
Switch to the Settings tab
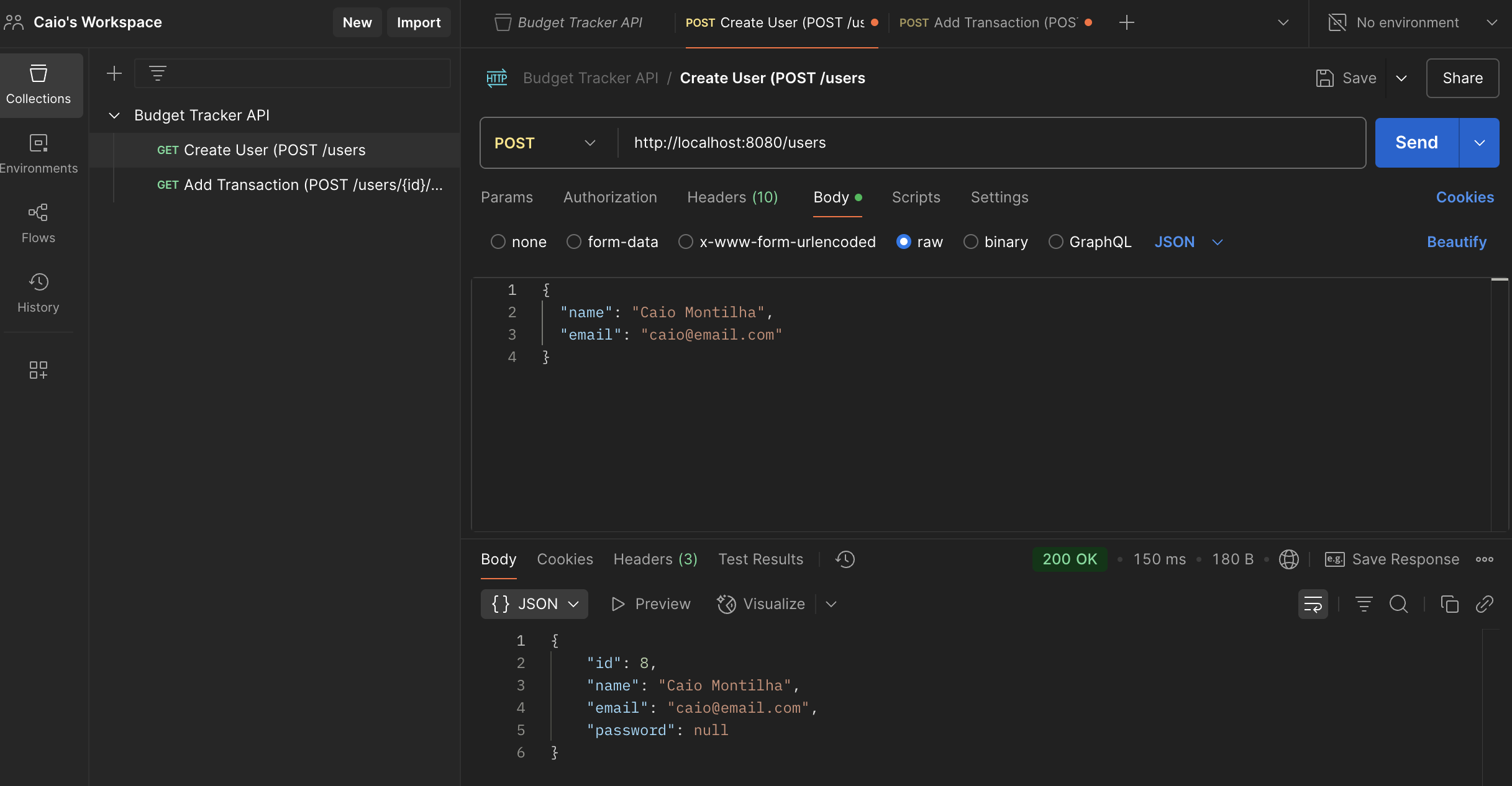coord(1000,197)
